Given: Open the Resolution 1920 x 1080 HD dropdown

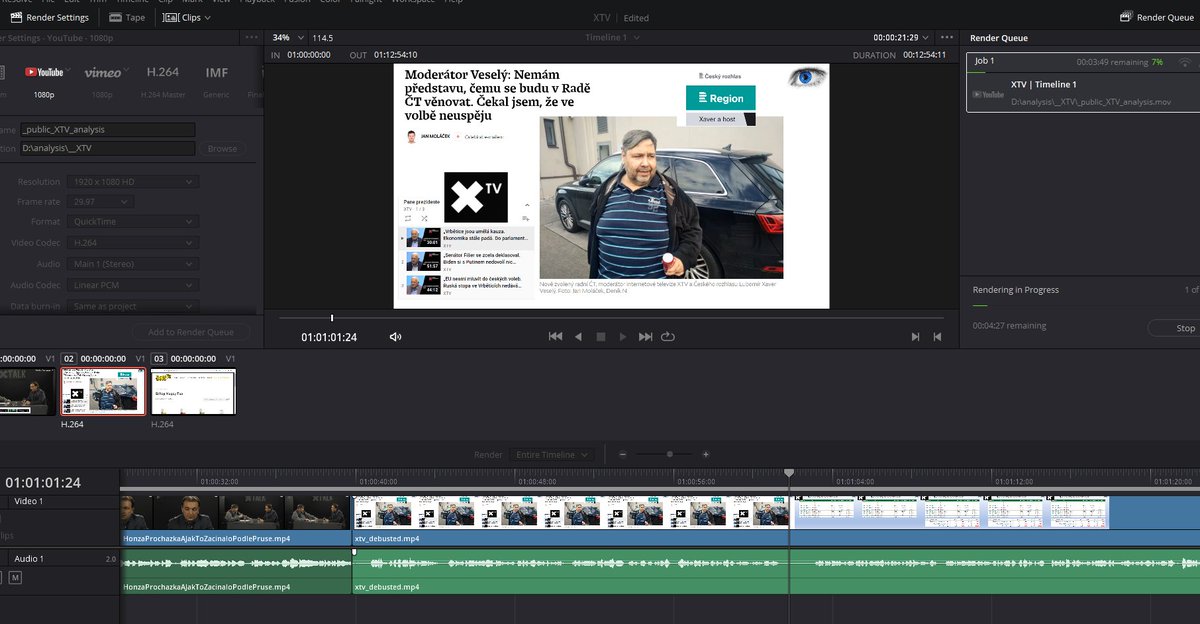Looking at the screenshot, I should click(x=132, y=182).
